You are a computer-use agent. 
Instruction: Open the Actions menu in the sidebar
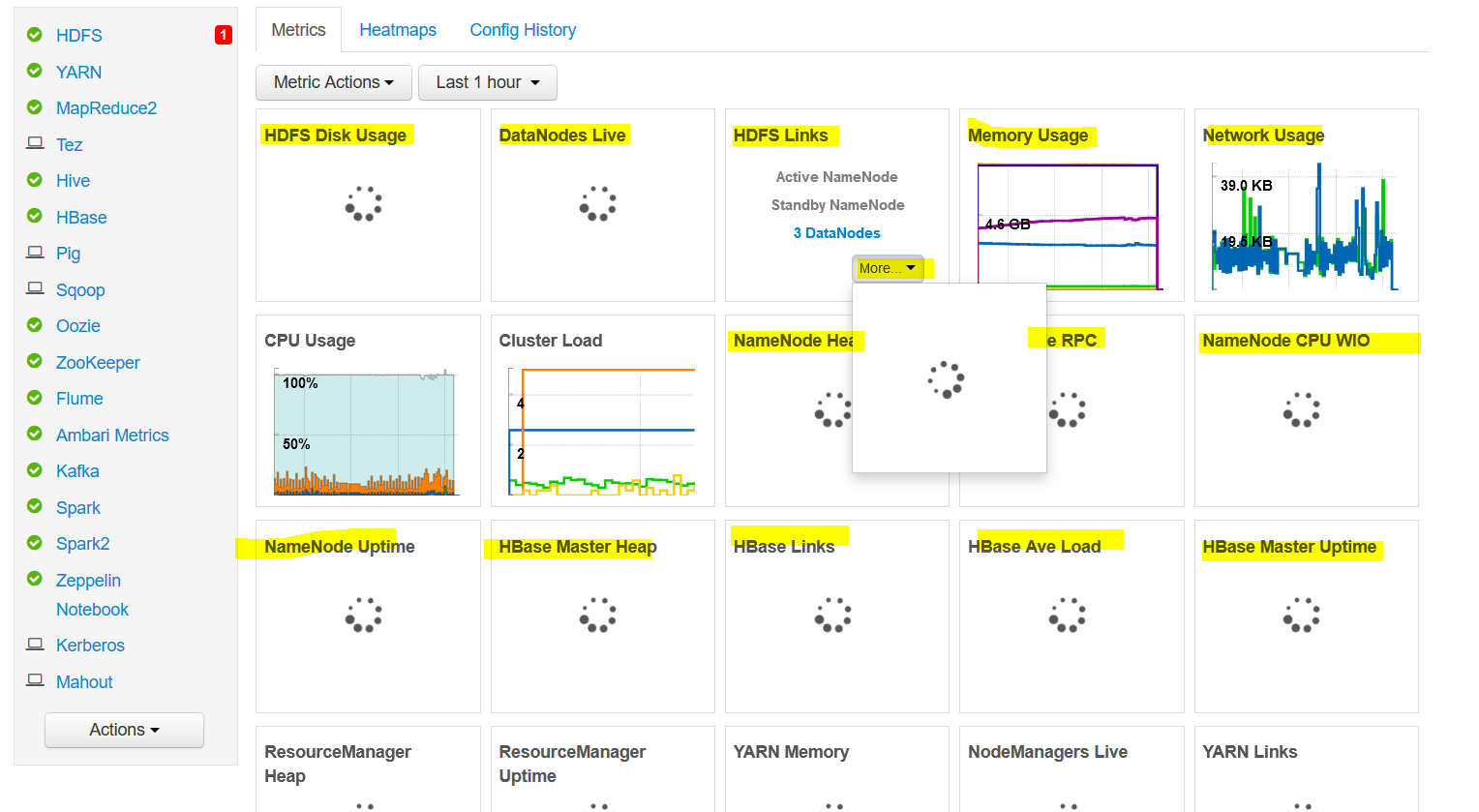pos(124,730)
